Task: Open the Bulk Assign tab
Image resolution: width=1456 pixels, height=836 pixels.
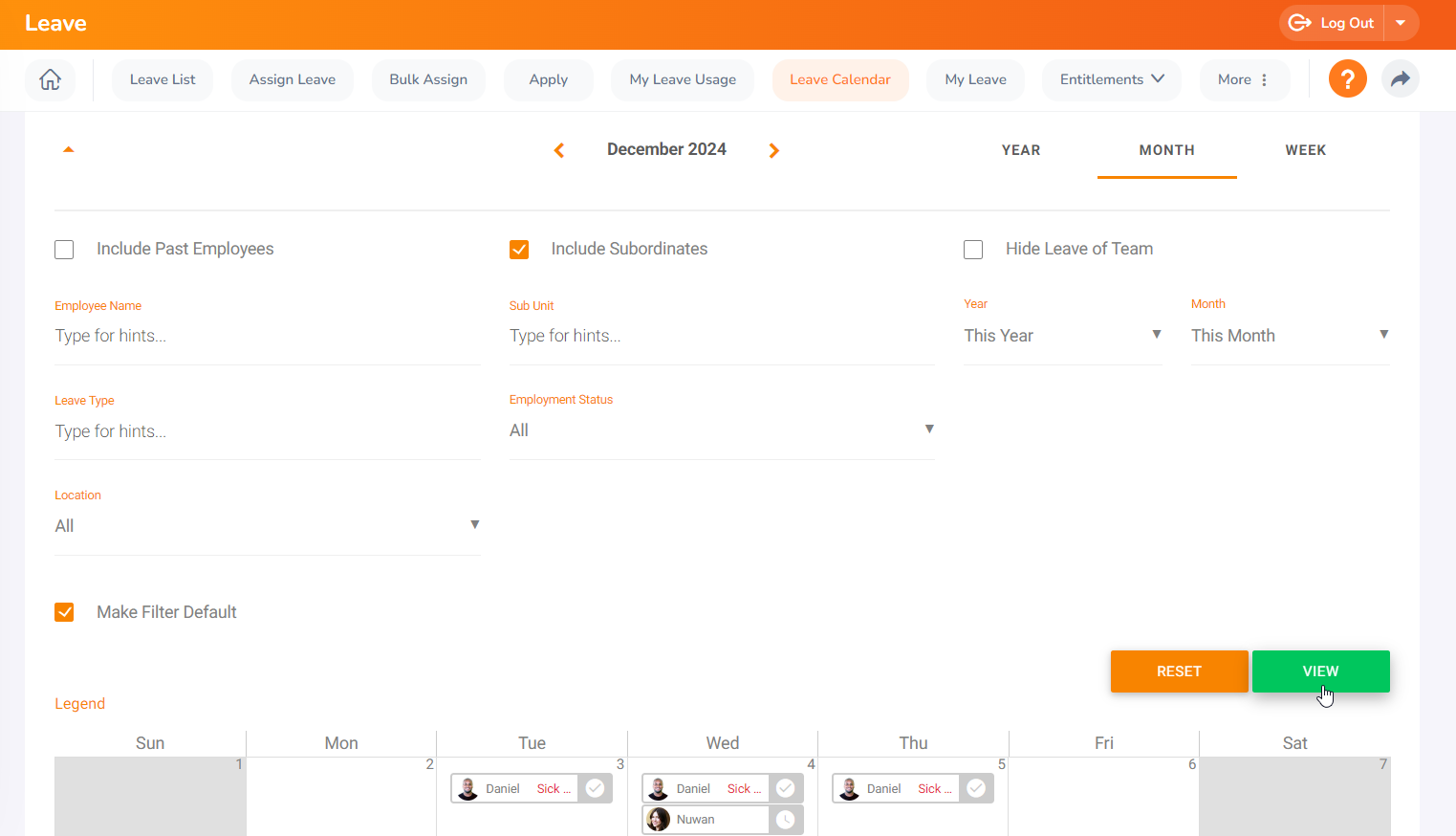Action: tap(428, 79)
